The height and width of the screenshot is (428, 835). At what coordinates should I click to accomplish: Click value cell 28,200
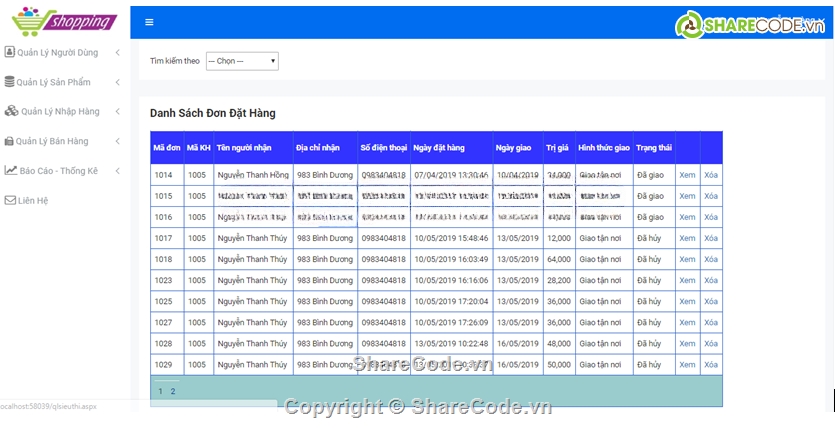click(x=559, y=280)
